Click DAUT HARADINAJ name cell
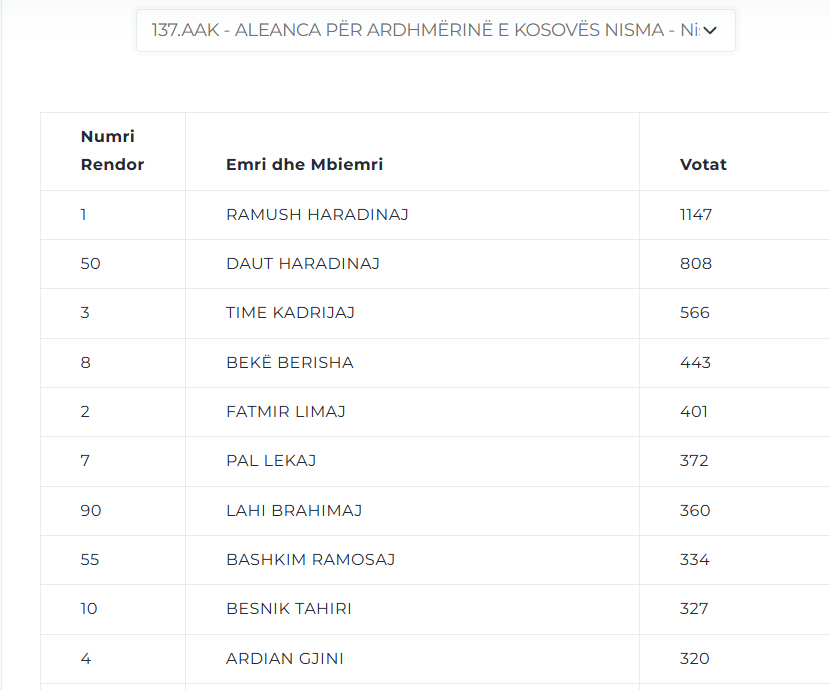Screen dimensions: 830x690 [x=303, y=264]
